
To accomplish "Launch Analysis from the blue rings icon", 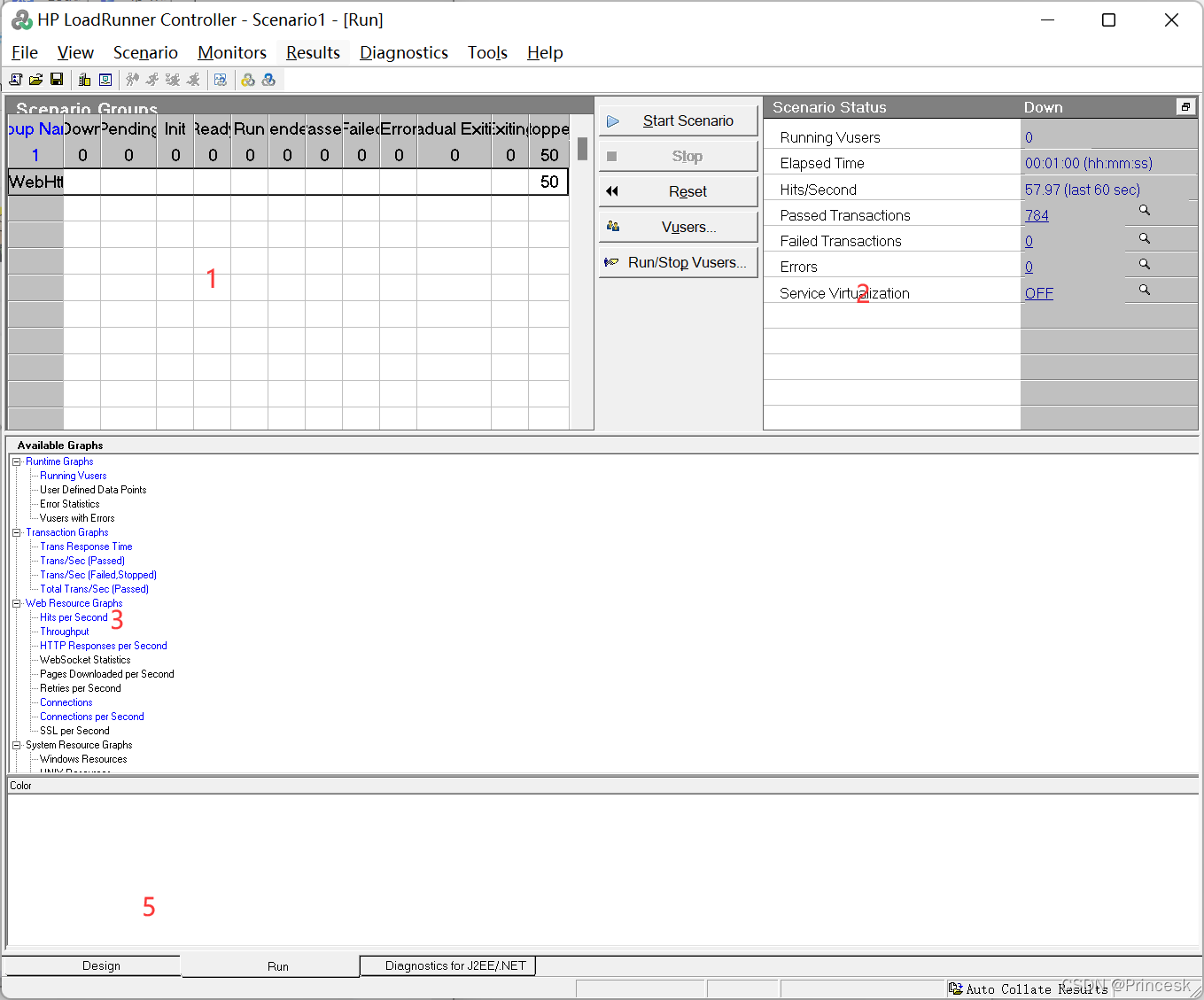I will pyautogui.click(x=268, y=80).
